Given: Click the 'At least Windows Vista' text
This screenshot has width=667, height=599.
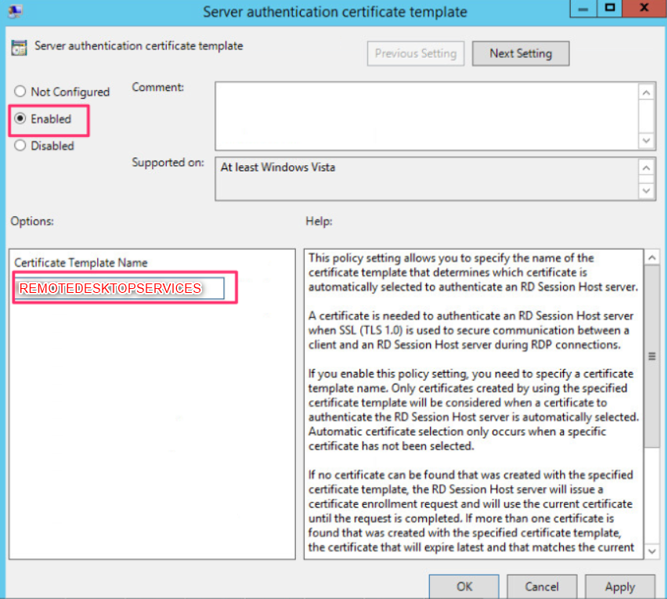Looking at the screenshot, I should pyautogui.click(x=278, y=167).
